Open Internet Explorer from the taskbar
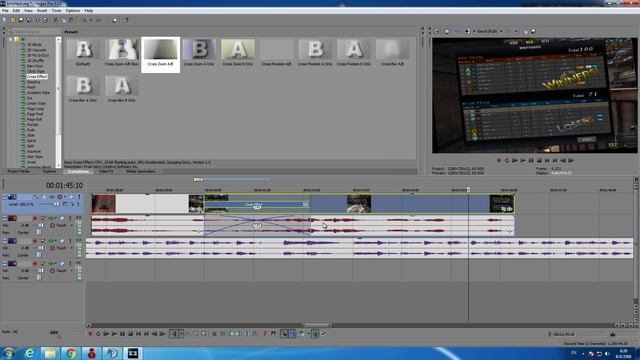640x360 pixels. tap(29, 353)
